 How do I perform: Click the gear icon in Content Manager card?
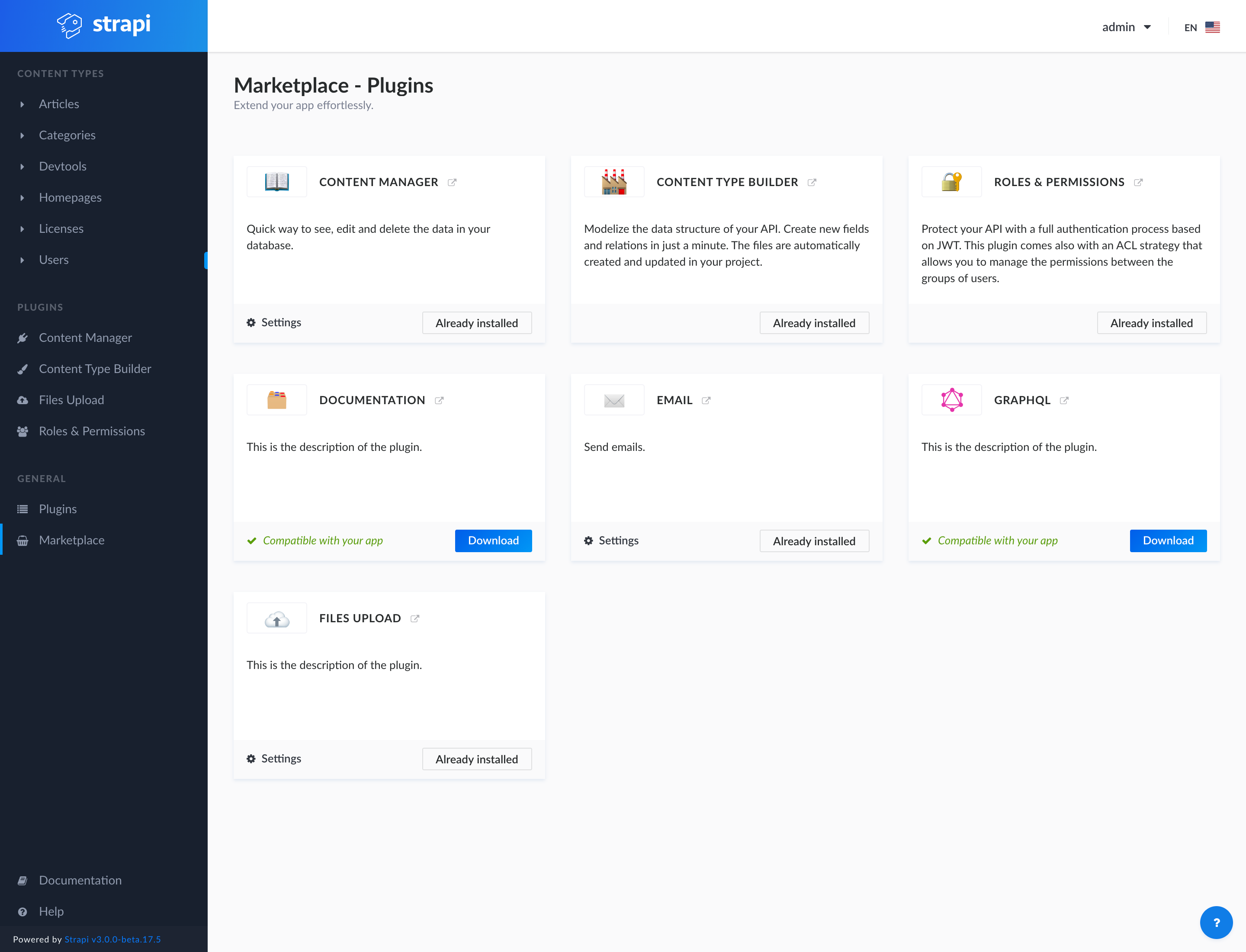[x=251, y=322]
